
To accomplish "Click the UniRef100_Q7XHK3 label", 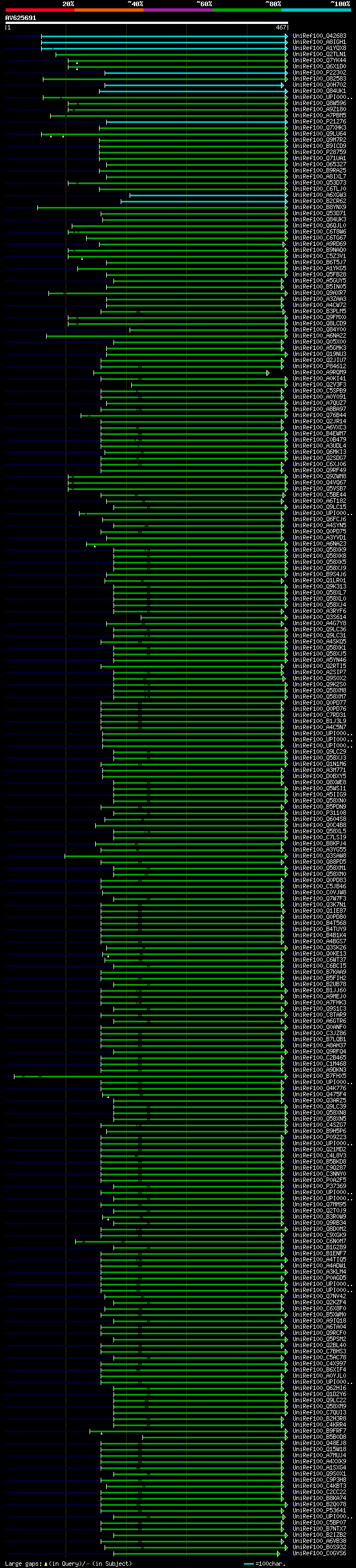I will [319, 128].
